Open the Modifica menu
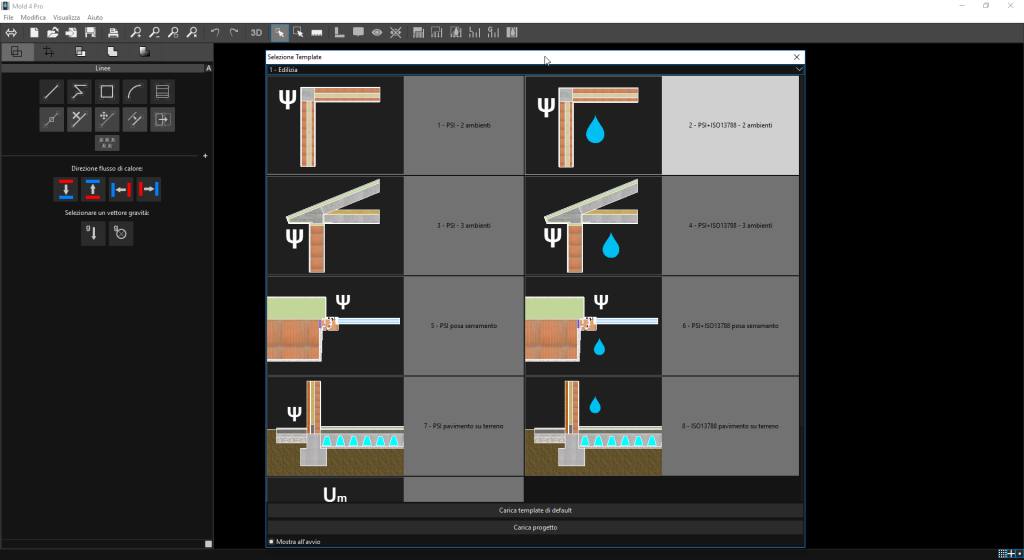Image resolution: width=1024 pixels, height=560 pixels. [x=35, y=18]
